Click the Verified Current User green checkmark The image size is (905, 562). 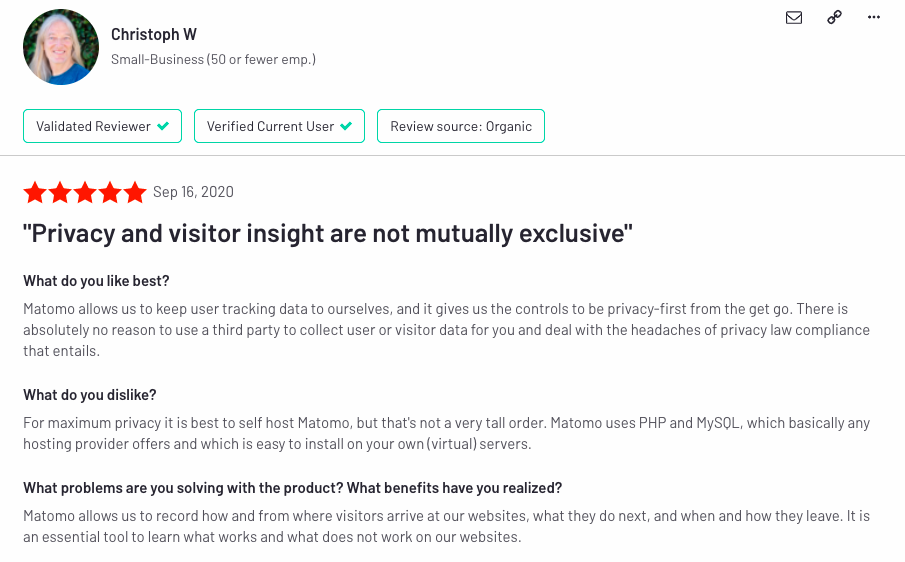[346, 126]
